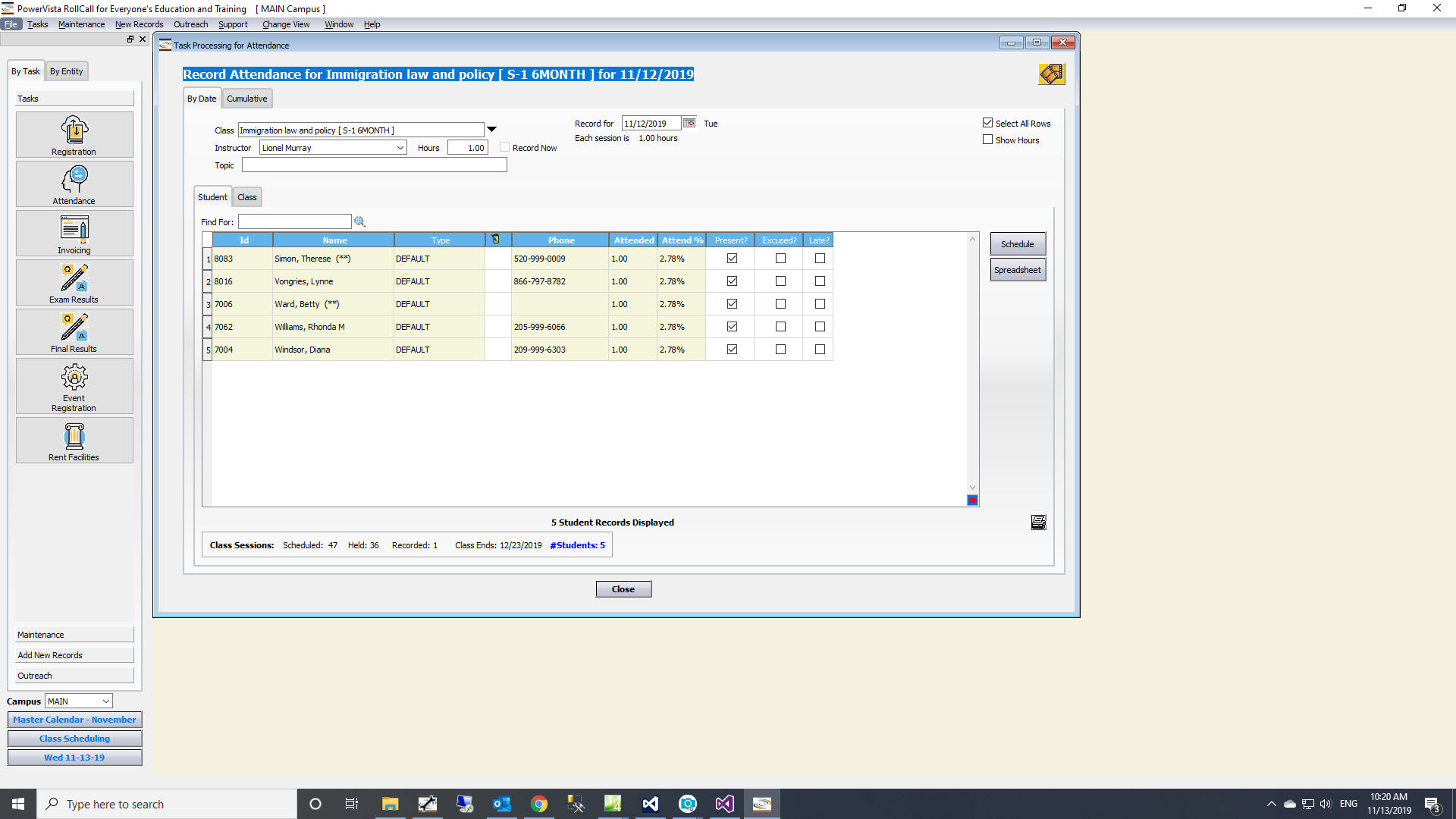Viewport: 1456px width, 819px height.
Task: Mark Simon, Therese as Late
Action: [x=820, y=259]
